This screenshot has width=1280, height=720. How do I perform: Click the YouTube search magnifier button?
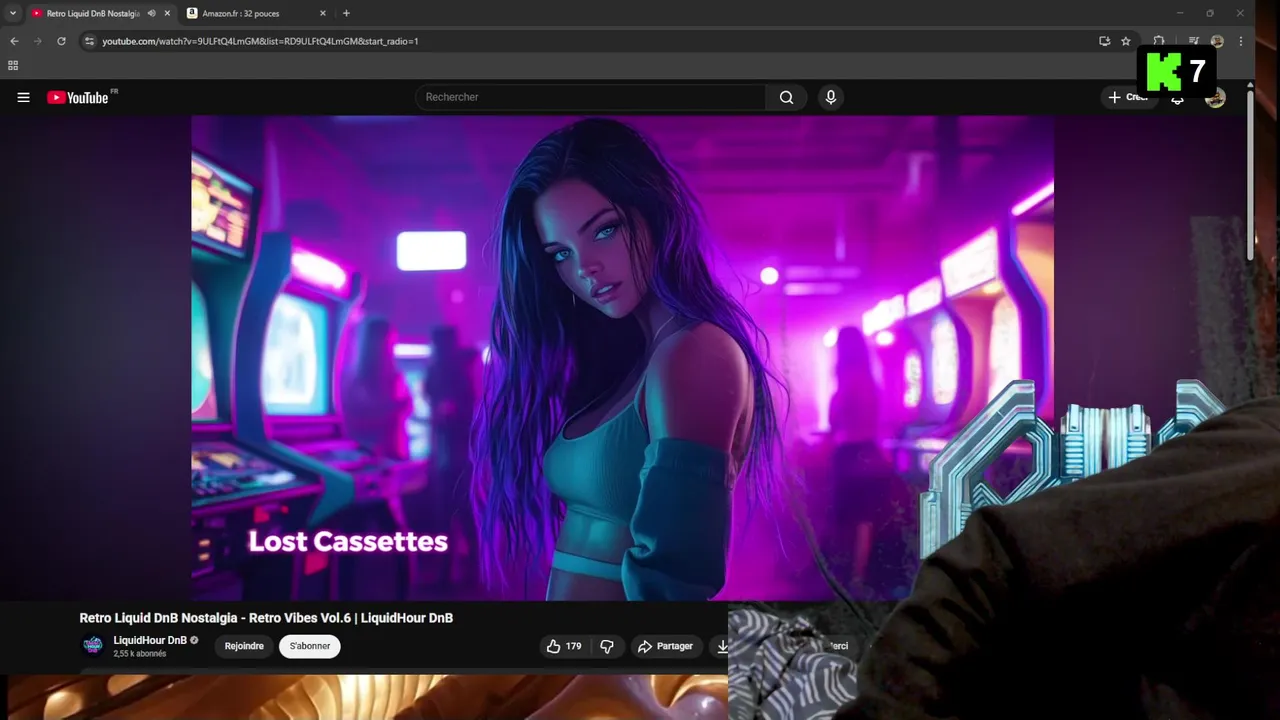point(786,97)
